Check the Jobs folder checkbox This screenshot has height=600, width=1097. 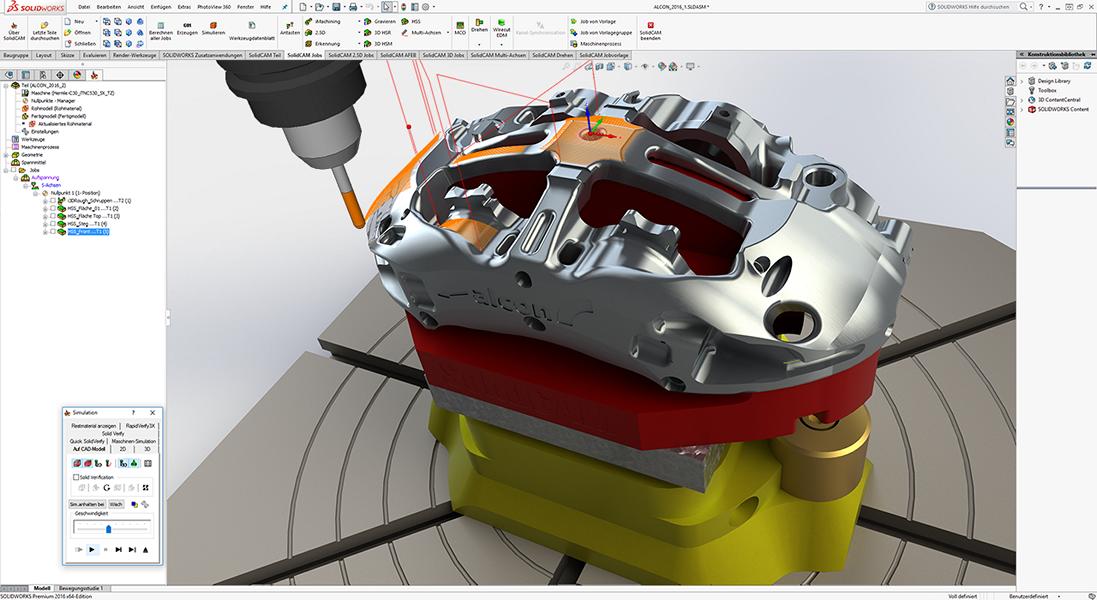coord(13,170)
